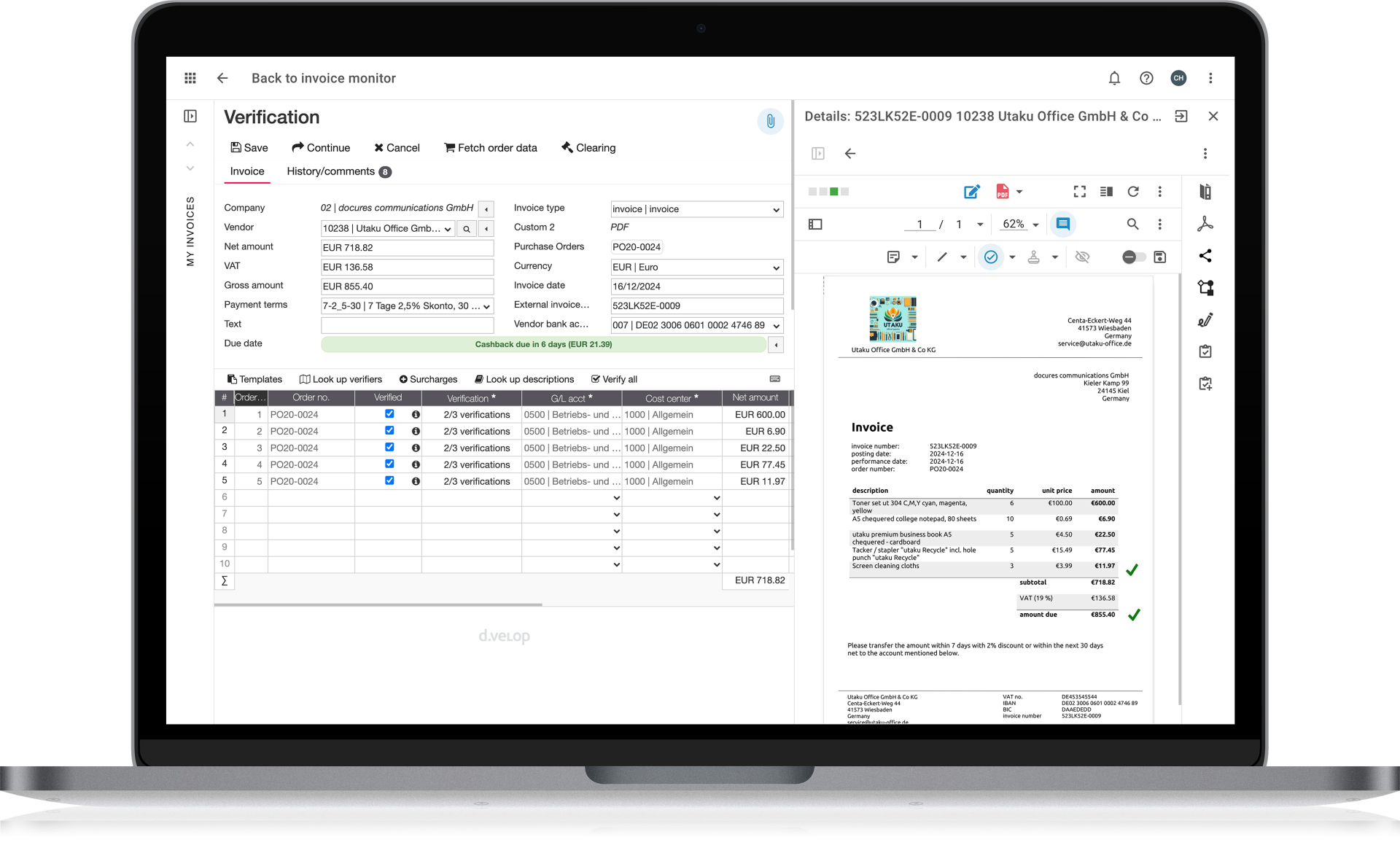This screenshot has height=845, width=1400.
Task: Toggle the Verified checkbox in row 5
Action: coord(389,480)
